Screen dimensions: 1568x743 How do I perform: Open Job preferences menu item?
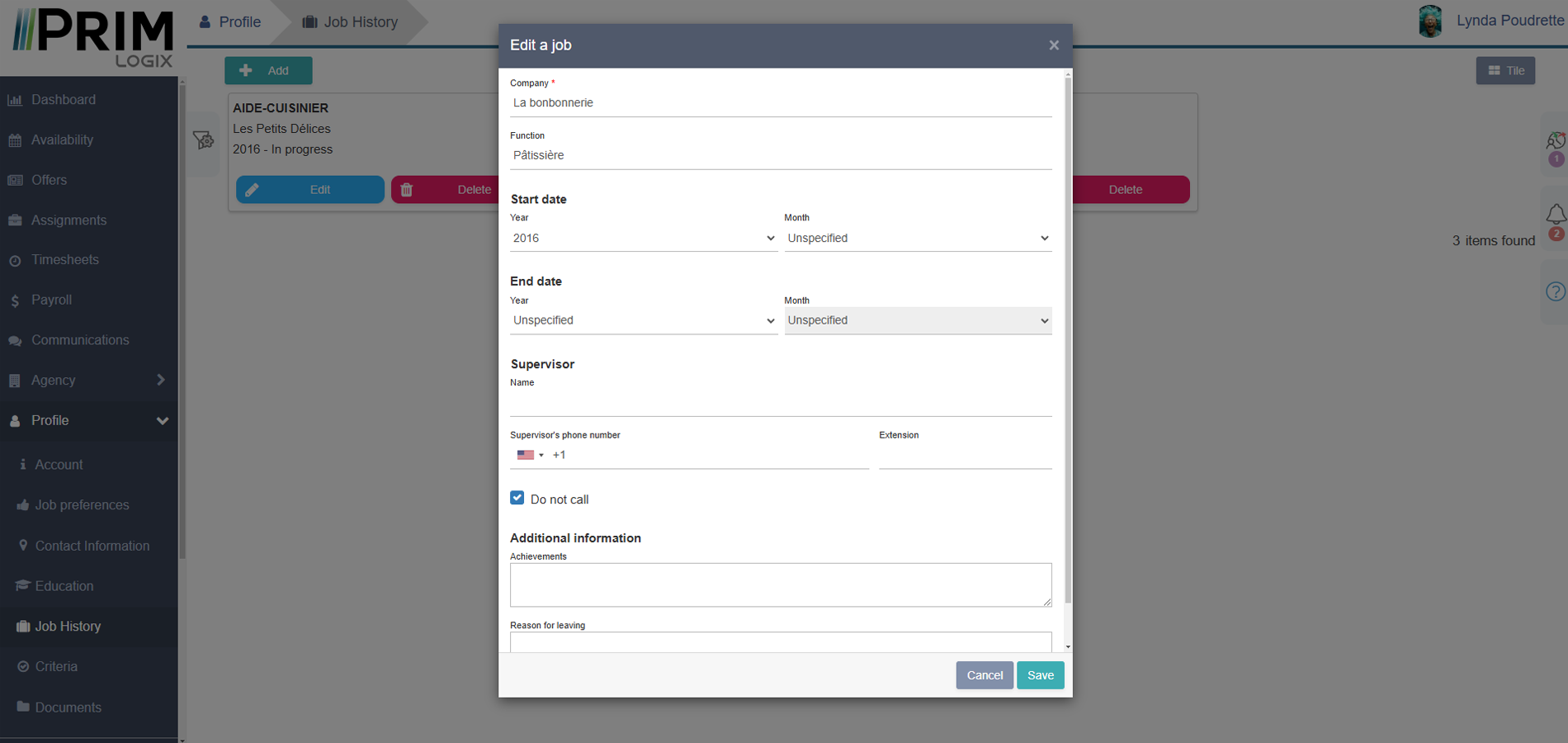pos(82,505)
